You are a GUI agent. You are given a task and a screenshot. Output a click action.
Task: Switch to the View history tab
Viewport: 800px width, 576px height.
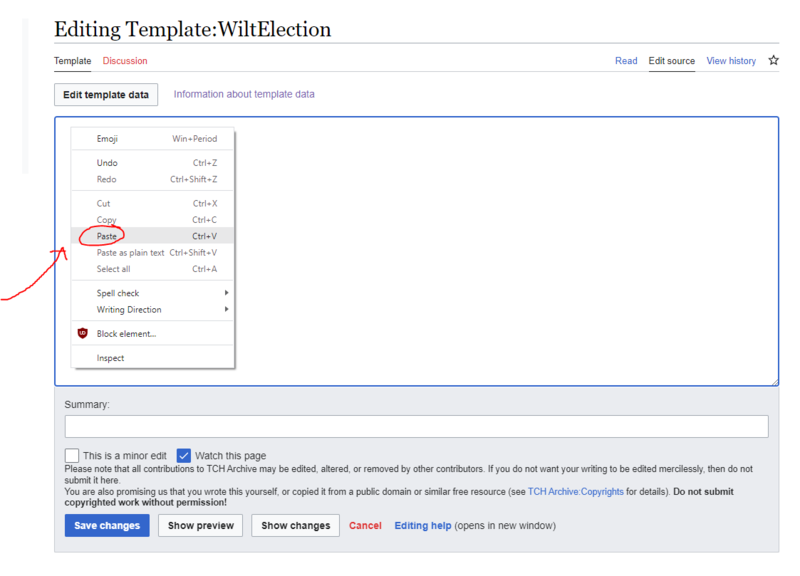(x=731, y=60)
